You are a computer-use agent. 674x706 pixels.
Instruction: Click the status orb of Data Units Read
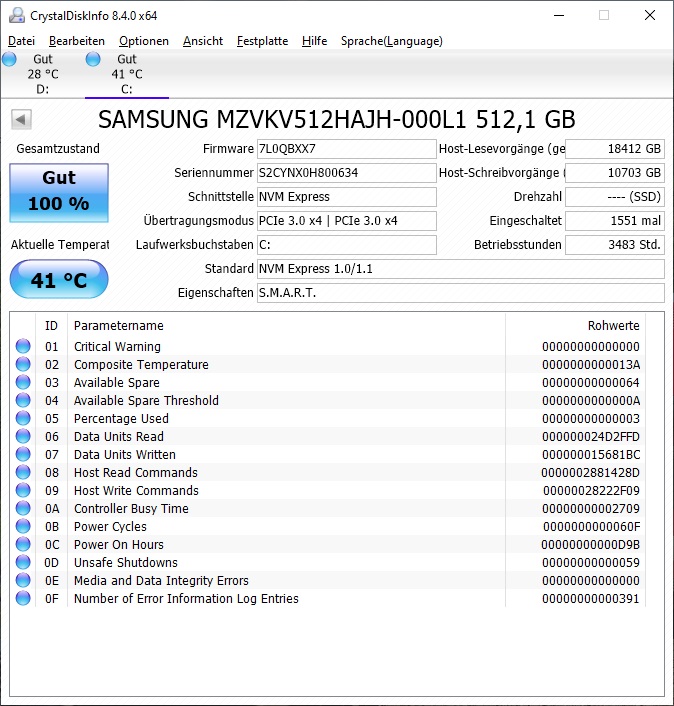(23, 436)
